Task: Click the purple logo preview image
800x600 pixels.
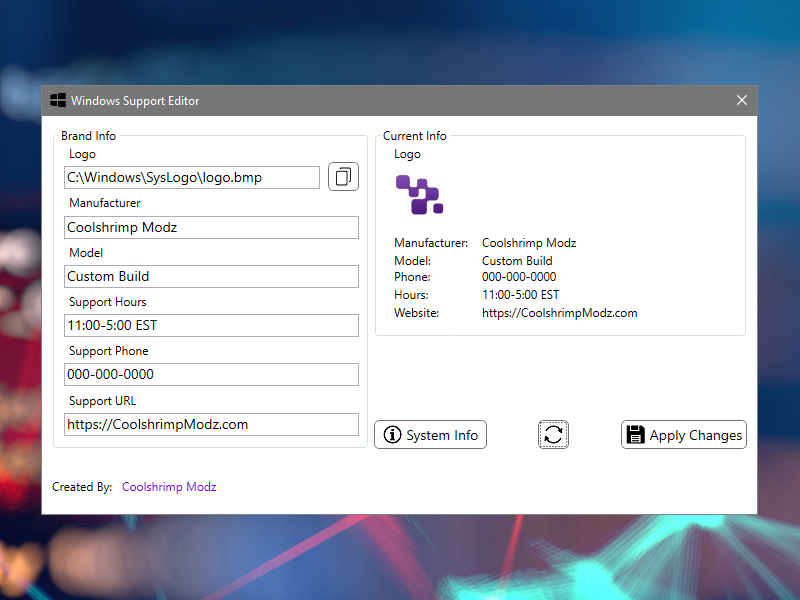Action: tap(419, 194)
